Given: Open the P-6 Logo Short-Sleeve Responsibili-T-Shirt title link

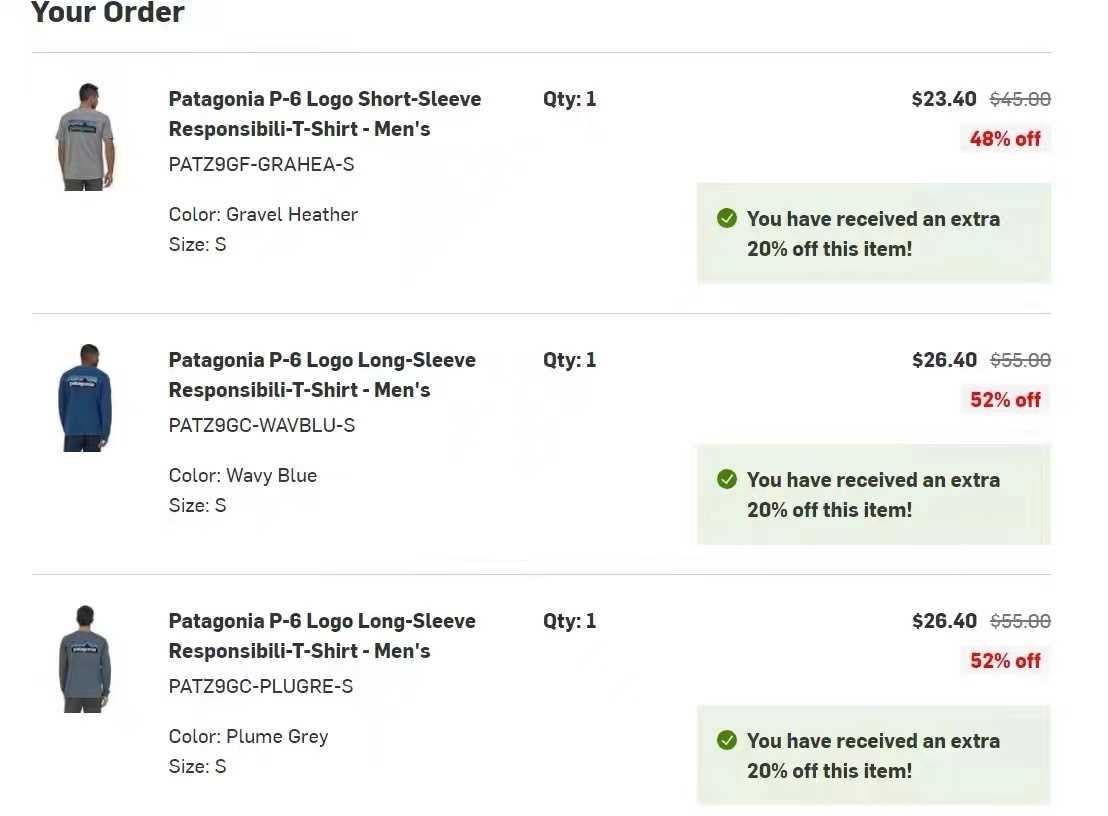Looking at the screenshot, I should click(x=324, y=114).
